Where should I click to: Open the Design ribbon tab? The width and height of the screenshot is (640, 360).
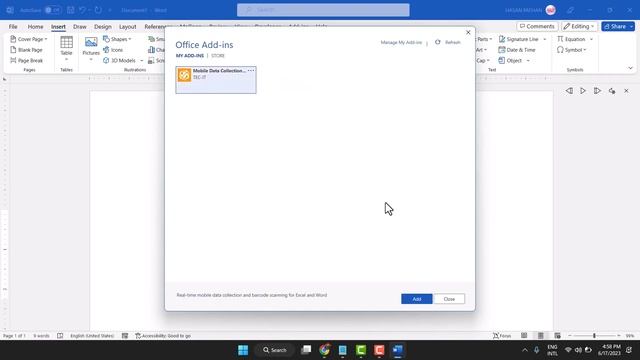(x=102, y=27)
